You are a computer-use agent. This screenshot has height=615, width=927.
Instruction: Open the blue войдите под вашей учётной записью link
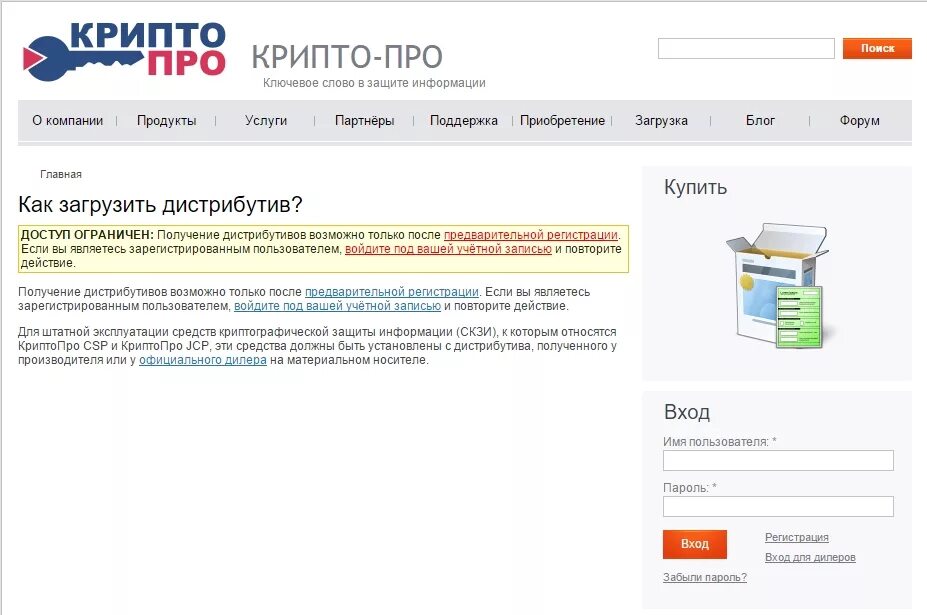pos(338,306)
